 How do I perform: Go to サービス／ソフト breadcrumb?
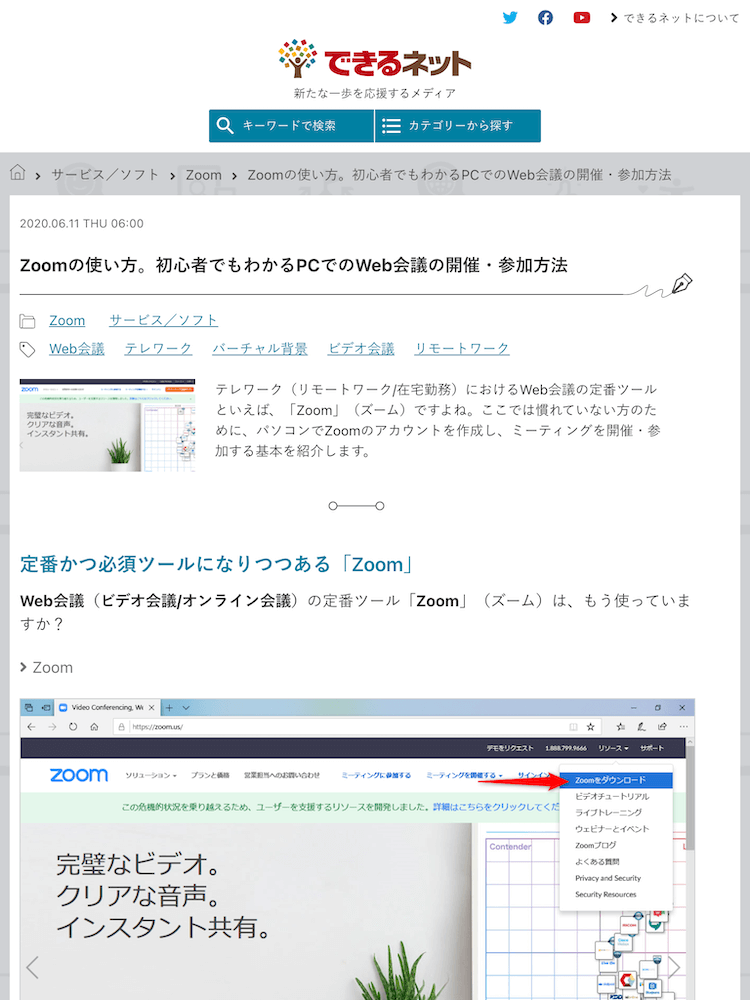click(105, 174)
